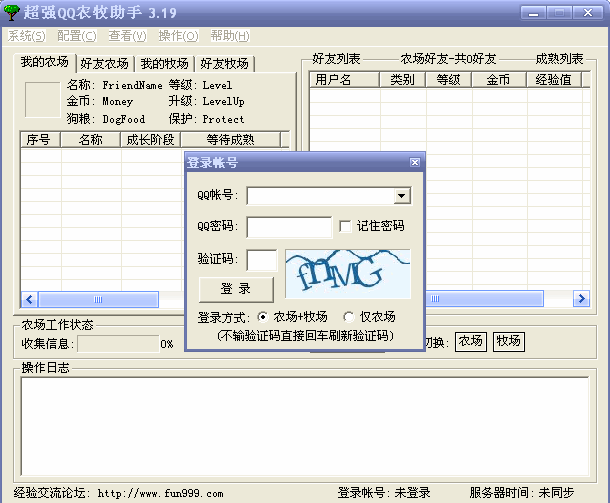Screen dimensions: 610x503
Task: Click the crop list horizontal scrollbar thumb
Action: pos(98,300)
